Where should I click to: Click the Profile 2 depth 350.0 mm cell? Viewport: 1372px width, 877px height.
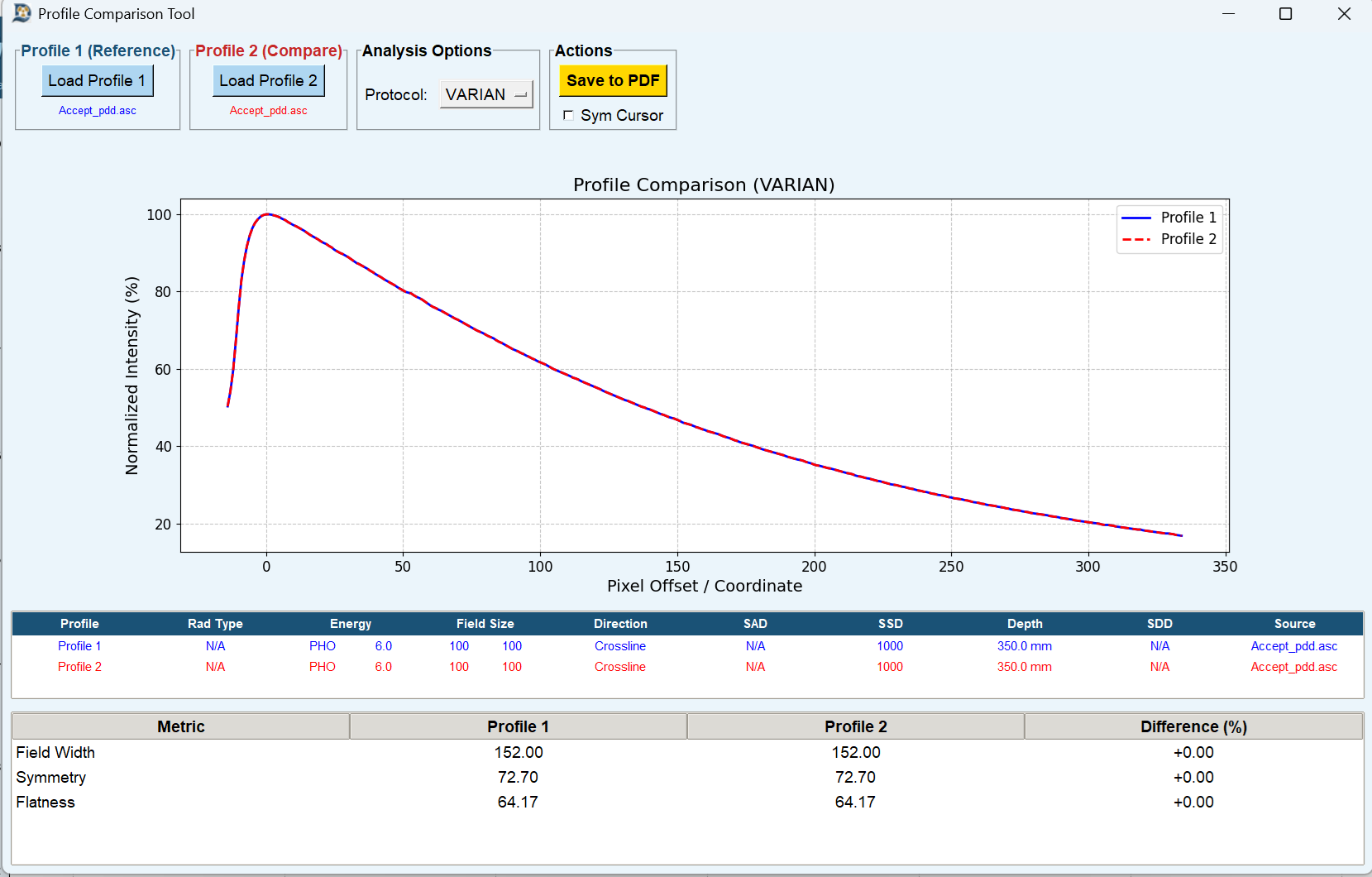(x=1025, y=667)
